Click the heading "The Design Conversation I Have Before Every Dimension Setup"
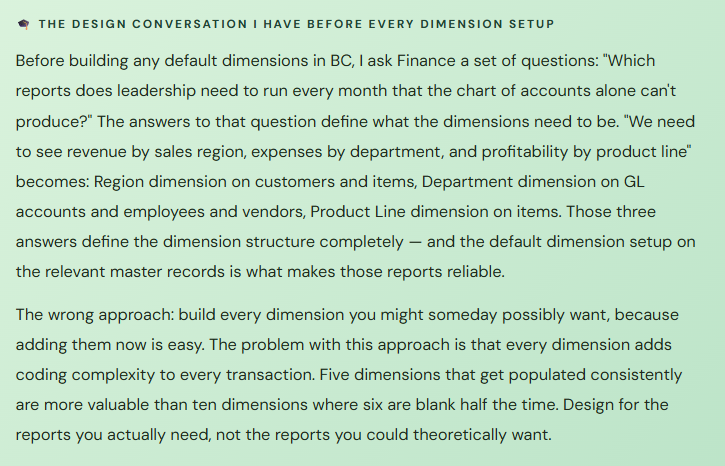The image size is (725, 466). click(x=296, y=23)
